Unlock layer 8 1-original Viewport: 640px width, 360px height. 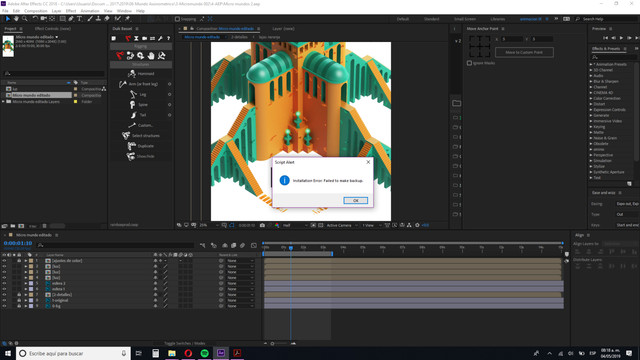pyautogui.click(x=19, y=300)
